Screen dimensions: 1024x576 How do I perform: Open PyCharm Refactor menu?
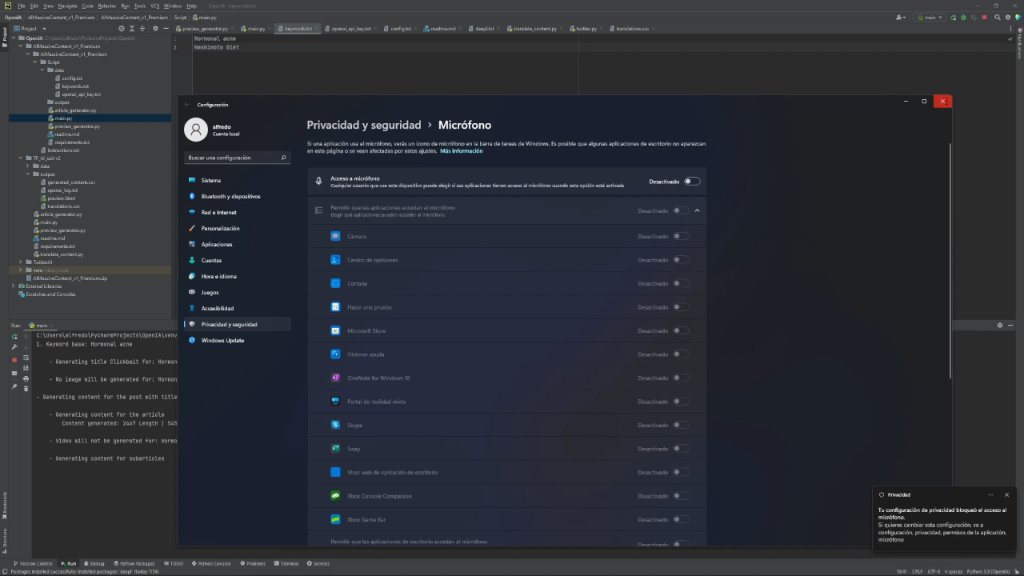coord(106,6)
